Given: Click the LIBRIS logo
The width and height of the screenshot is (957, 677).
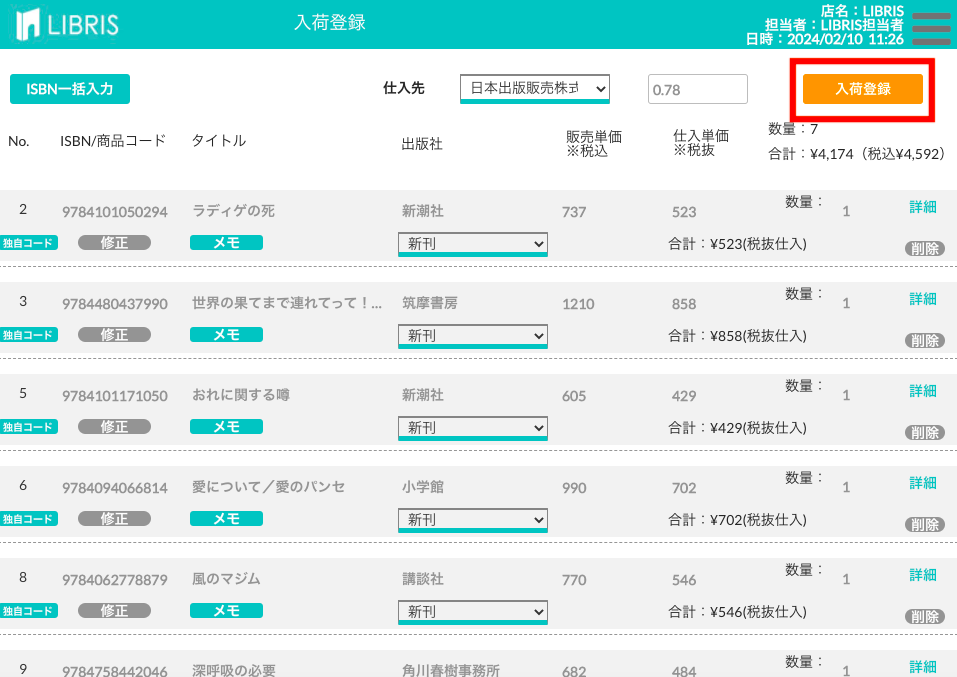Looking at the screenshot, I should click(67, 24).
